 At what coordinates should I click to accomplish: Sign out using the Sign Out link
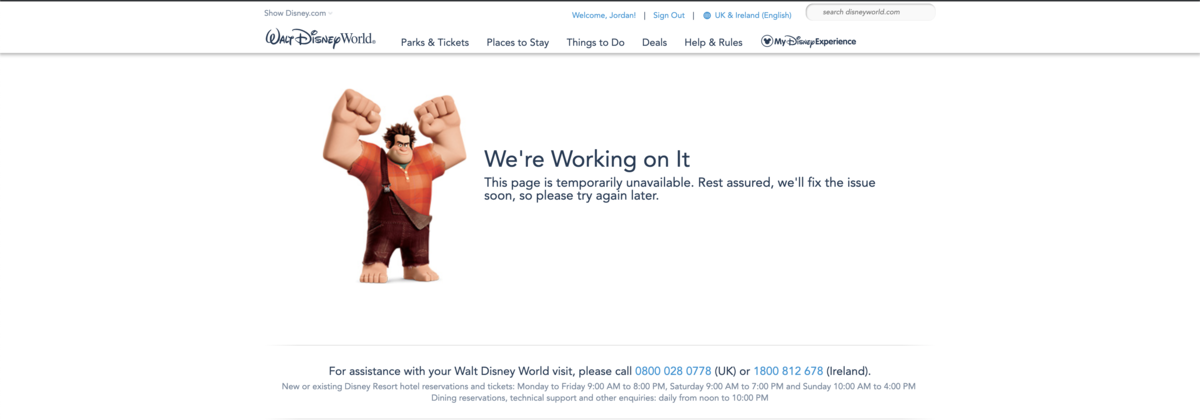click(x=669, y=15)
